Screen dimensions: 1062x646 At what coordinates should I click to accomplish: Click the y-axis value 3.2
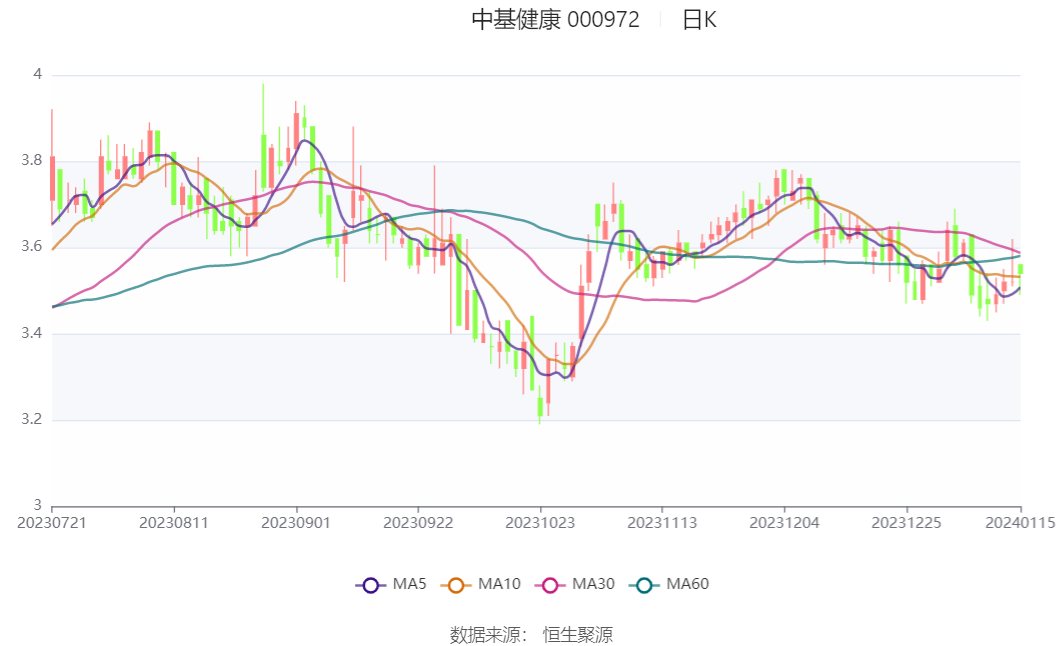(x=32, y=419)
